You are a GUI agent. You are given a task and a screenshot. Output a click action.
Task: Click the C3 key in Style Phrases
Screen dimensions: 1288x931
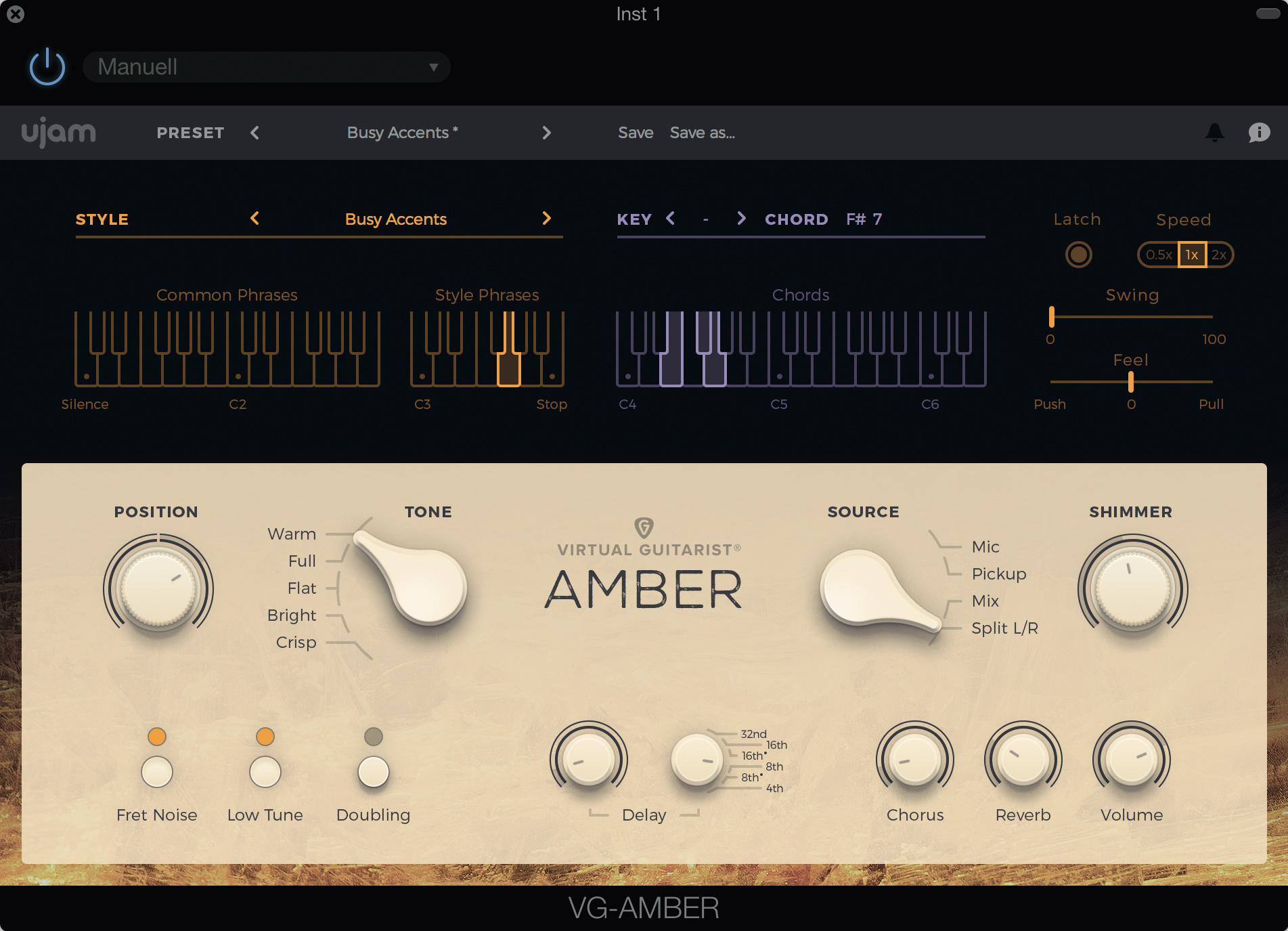point(422,369)
